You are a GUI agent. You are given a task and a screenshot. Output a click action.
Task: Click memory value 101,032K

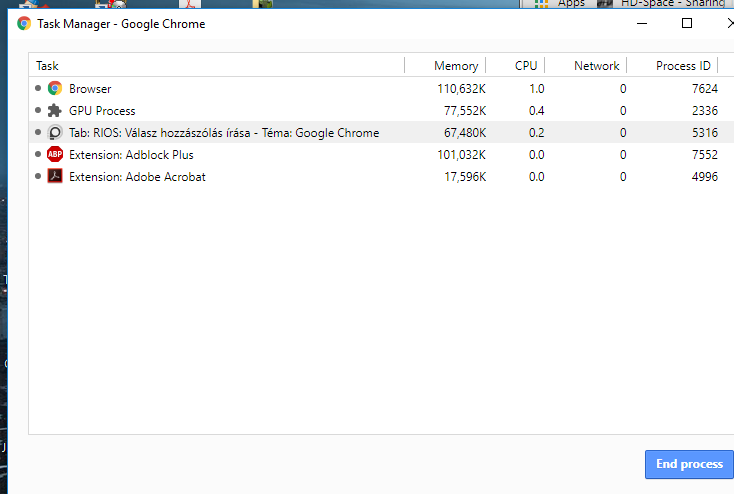pyautogui.click(x=462, y=155)
